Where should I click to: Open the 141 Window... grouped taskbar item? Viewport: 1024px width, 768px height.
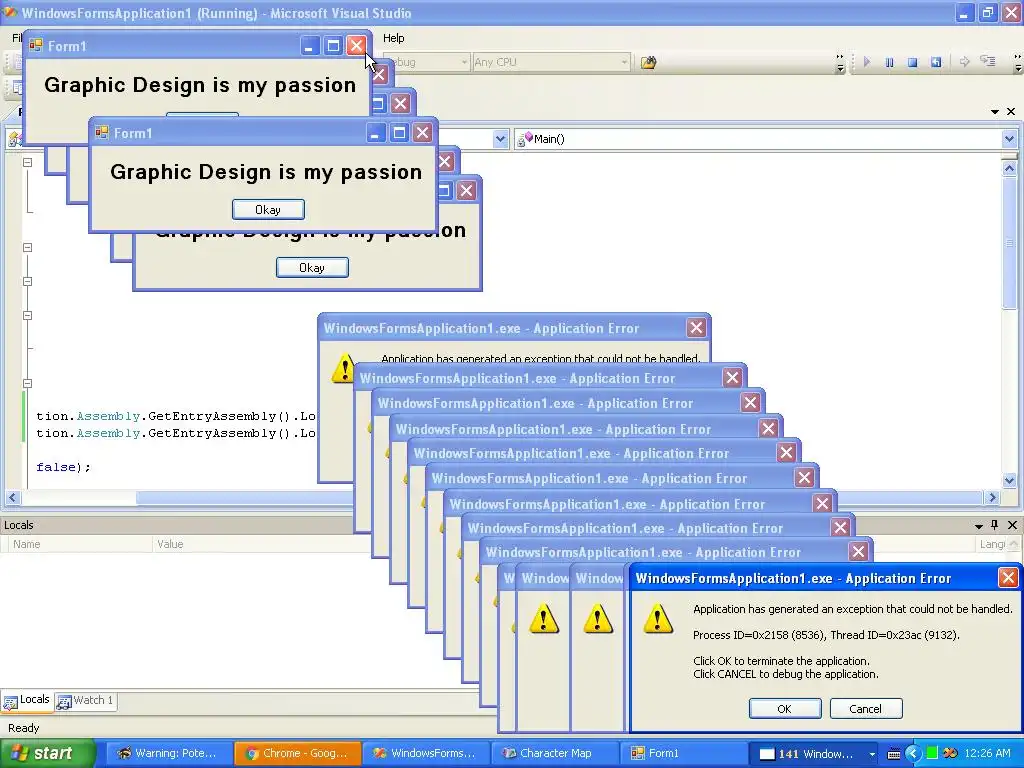point(814,754)
